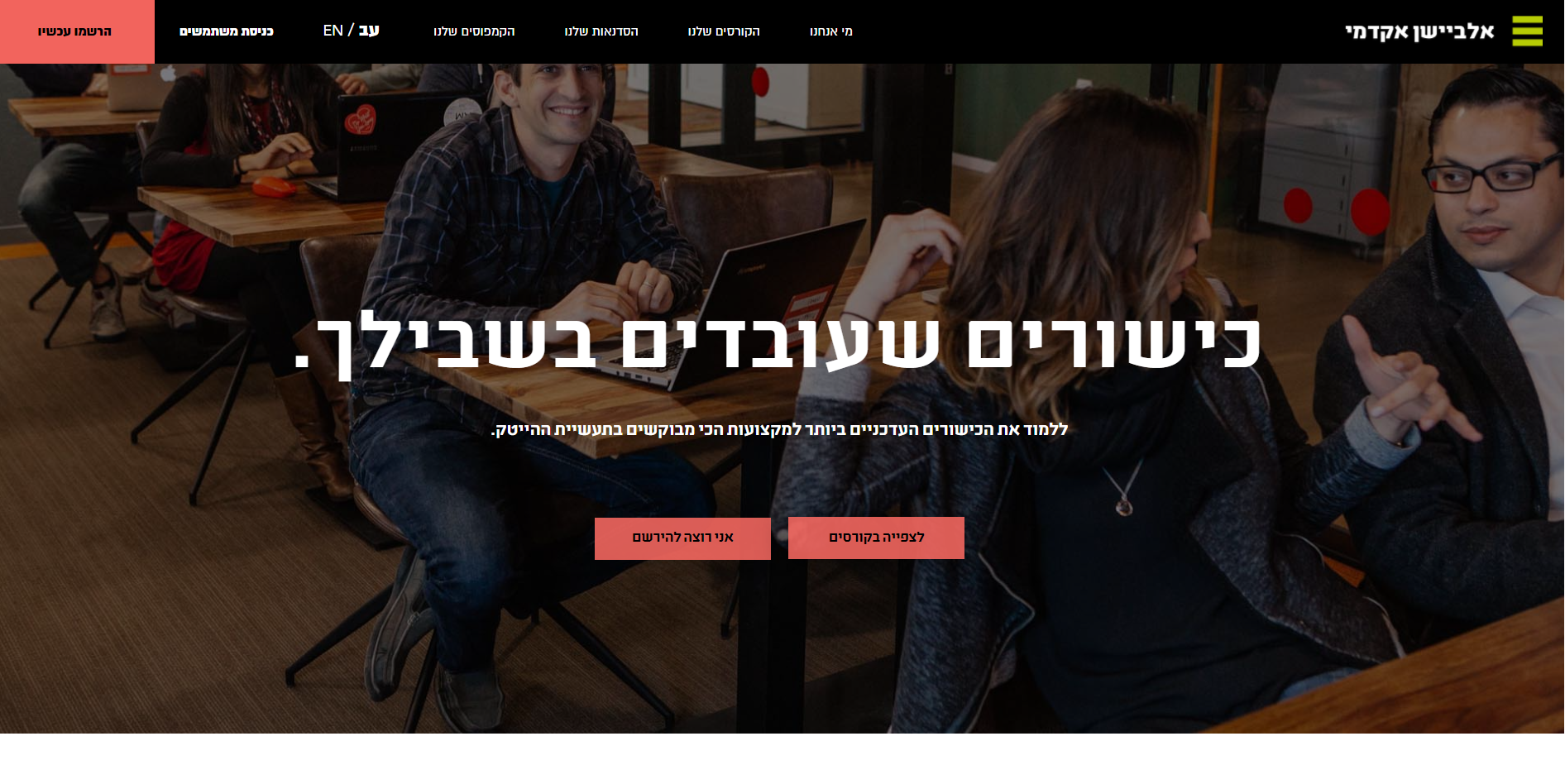Open the כניסת משתמשים login link
1565x784 pixels.
click(226, 31)
